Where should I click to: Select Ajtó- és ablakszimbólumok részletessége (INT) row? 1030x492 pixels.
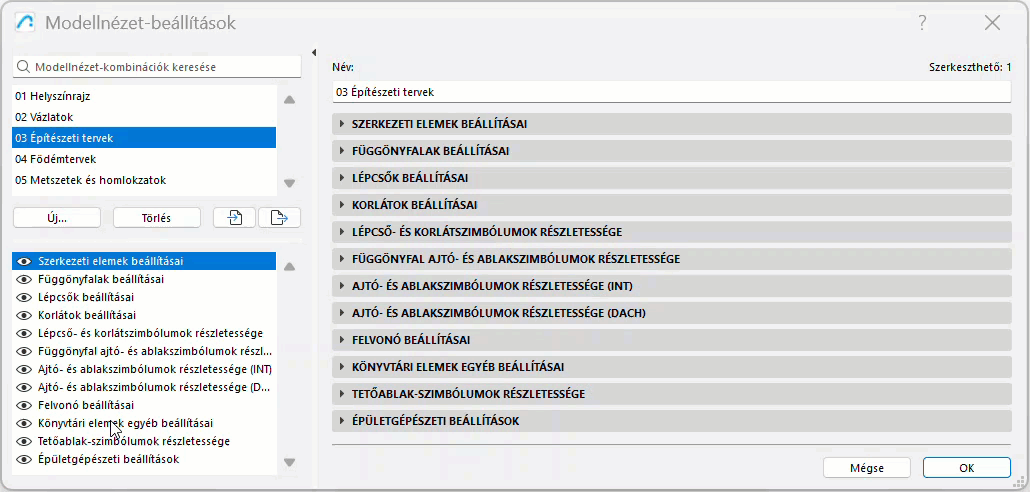[x=144, y=369]
